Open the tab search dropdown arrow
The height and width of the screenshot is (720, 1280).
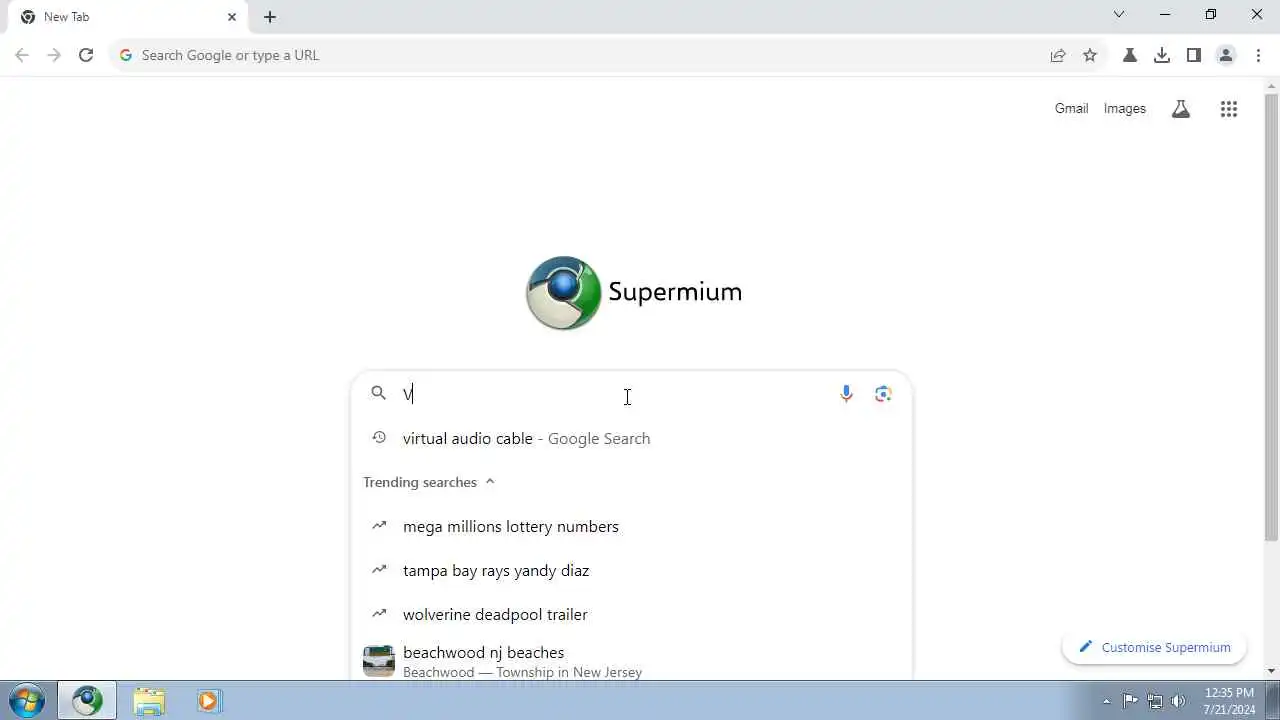[x=1119, y=14]
